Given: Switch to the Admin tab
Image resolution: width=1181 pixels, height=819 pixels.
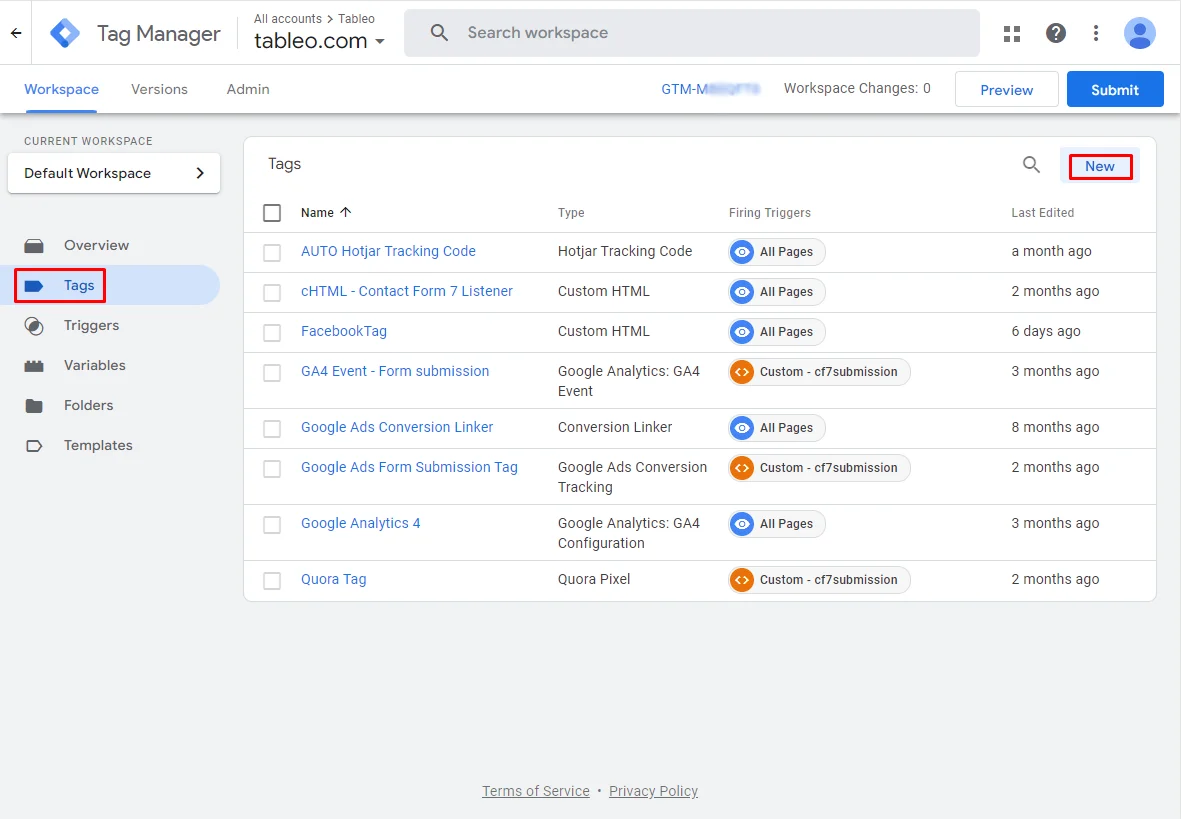Looking at the screenshot, I should click(x=248, y=89).
